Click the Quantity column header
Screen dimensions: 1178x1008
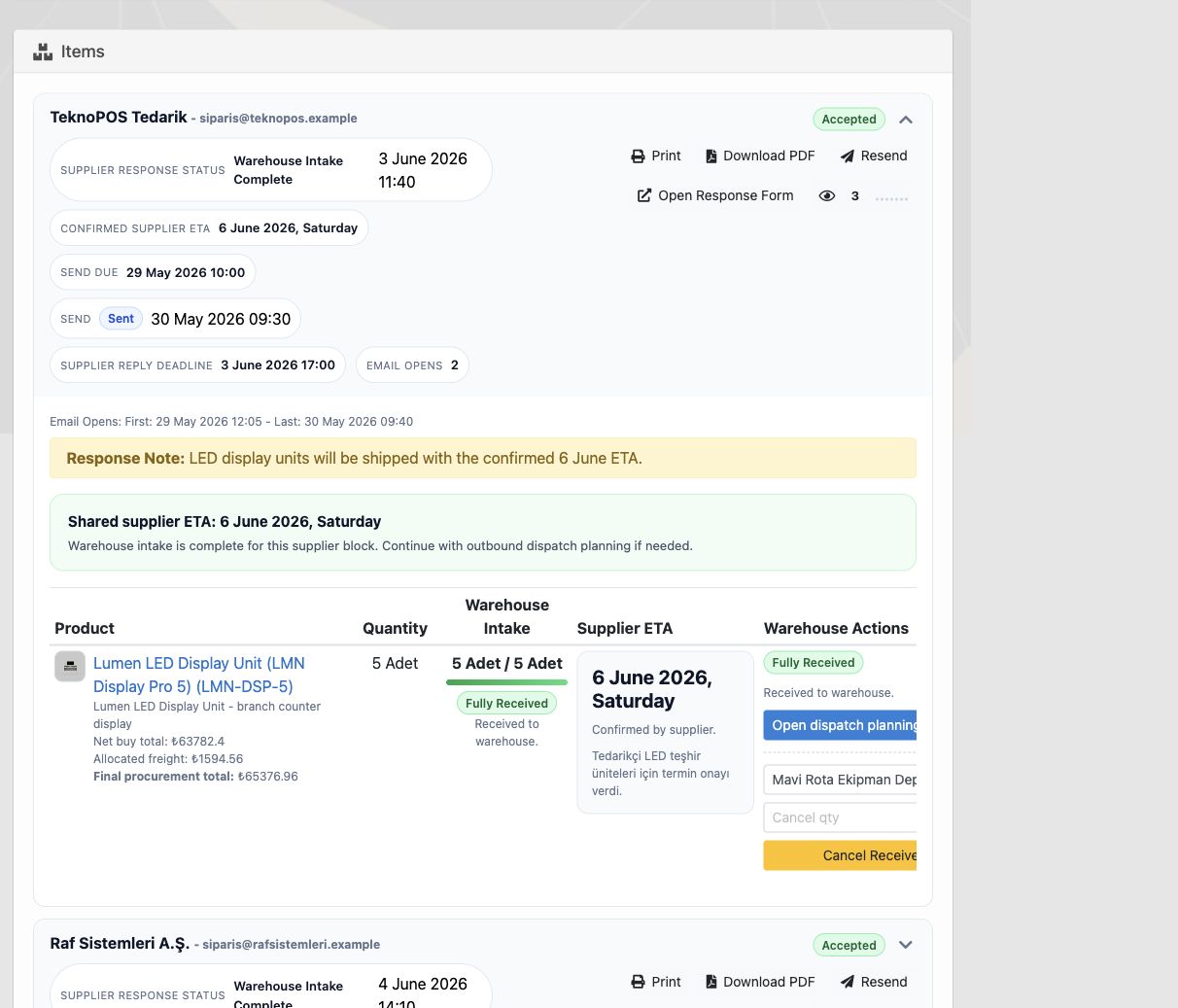395,628
